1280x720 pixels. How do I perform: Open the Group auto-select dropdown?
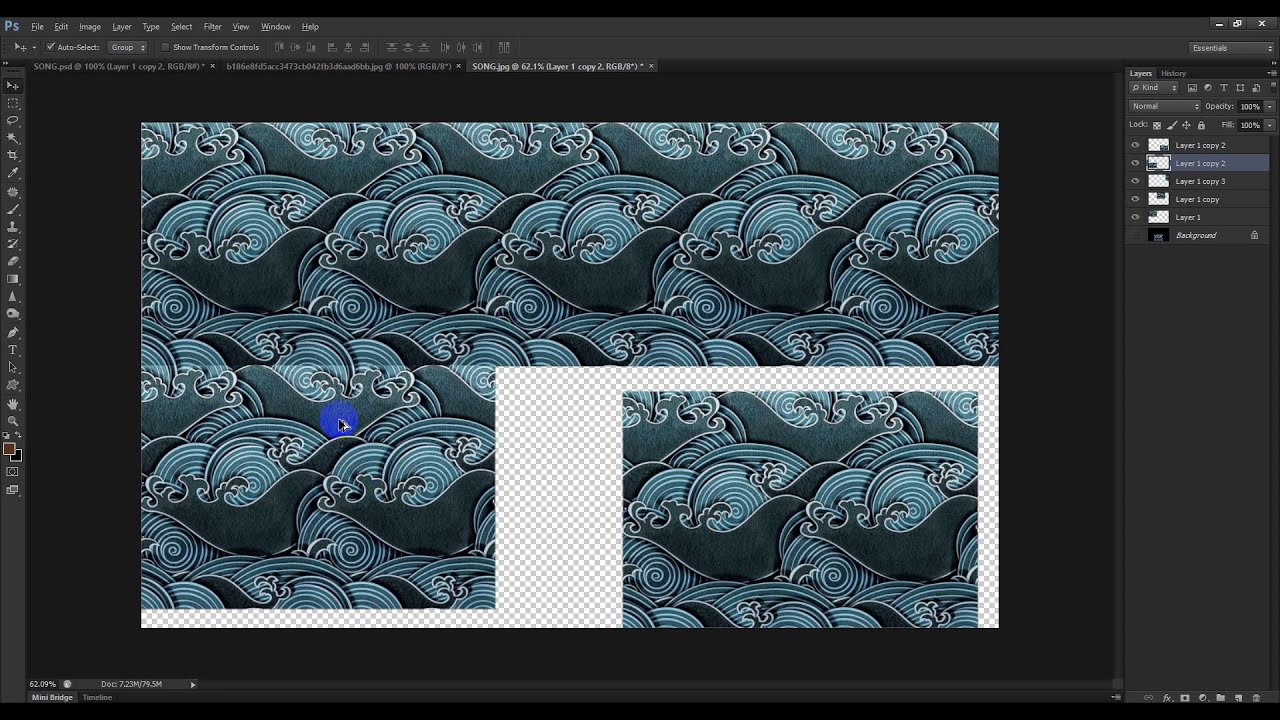pyautogui.click(x=127, y=47)
